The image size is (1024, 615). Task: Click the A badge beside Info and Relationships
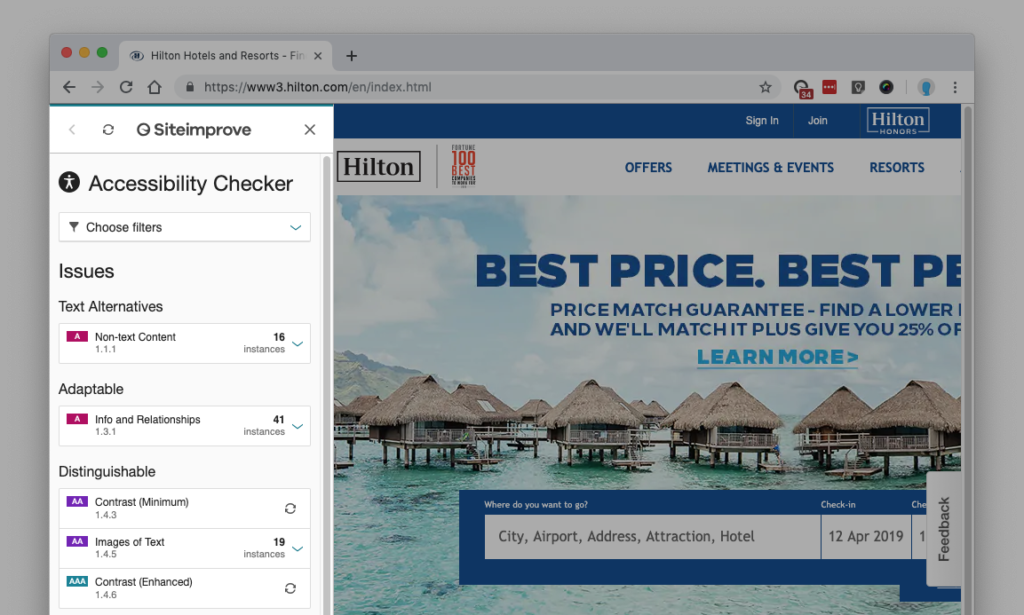coord(77,418)
